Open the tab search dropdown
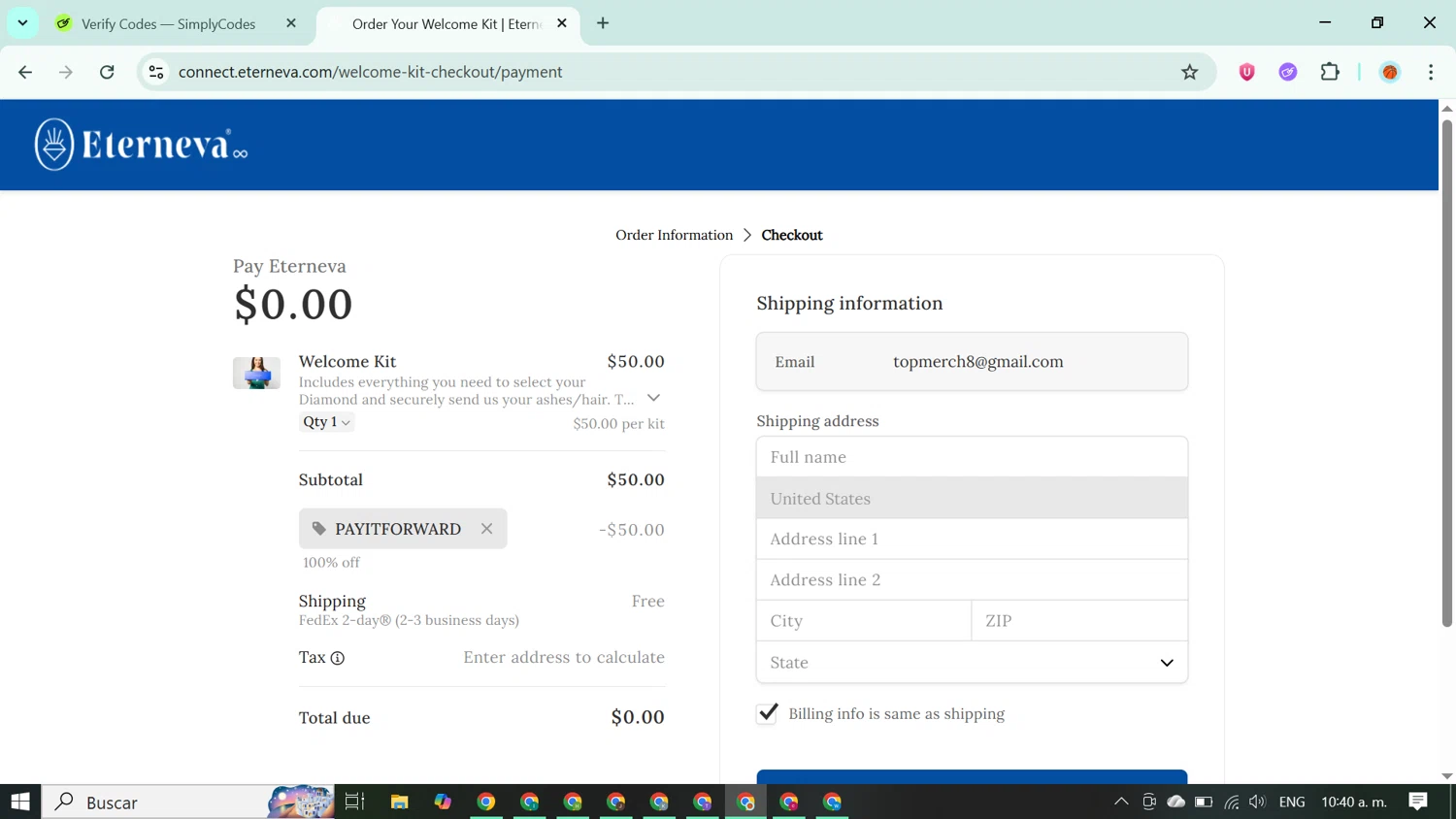This screenshot has width=1456, height=819. point(22,22)
